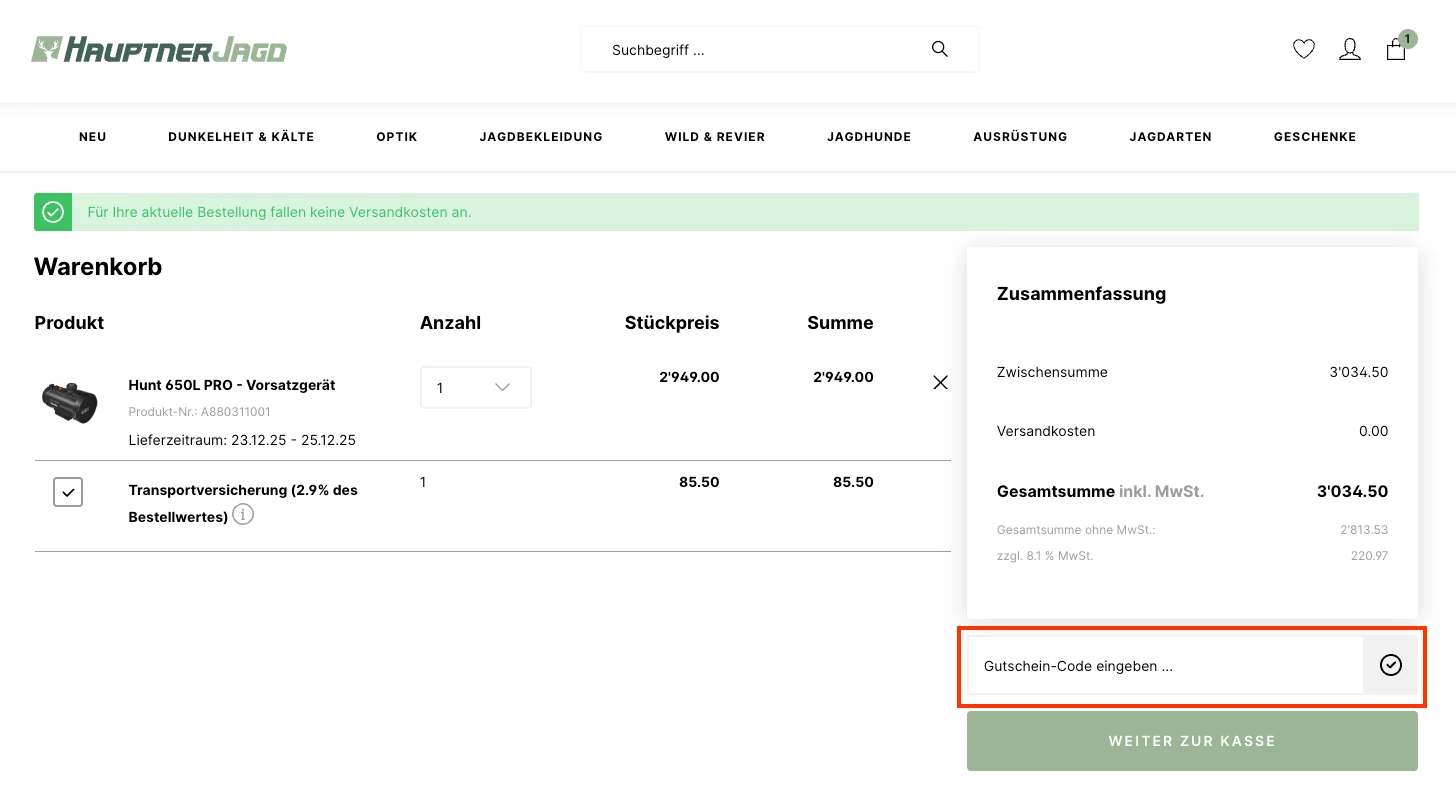Open Hunt 650L PRO product link

(x=232, y=385)
